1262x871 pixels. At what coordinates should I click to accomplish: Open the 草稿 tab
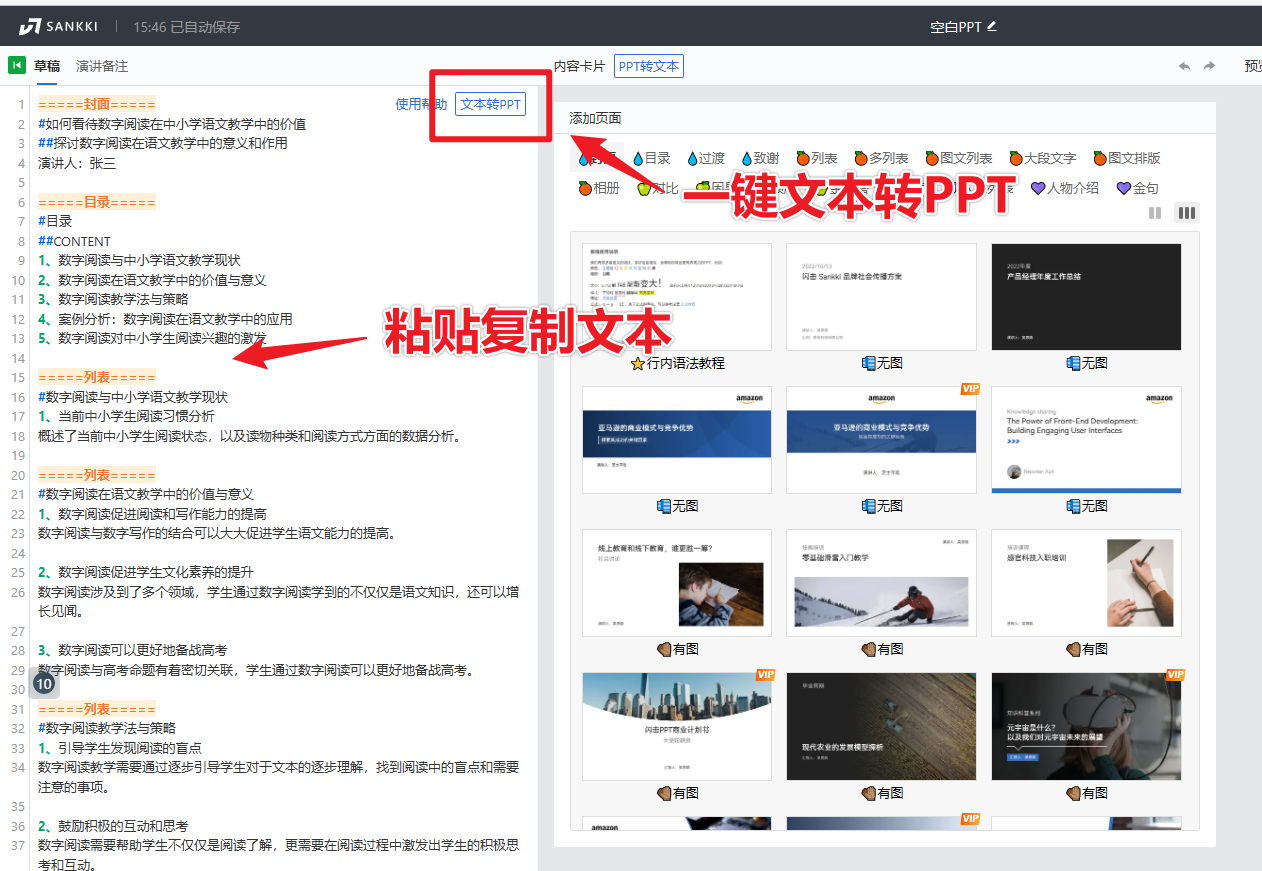tap(47, 66)
